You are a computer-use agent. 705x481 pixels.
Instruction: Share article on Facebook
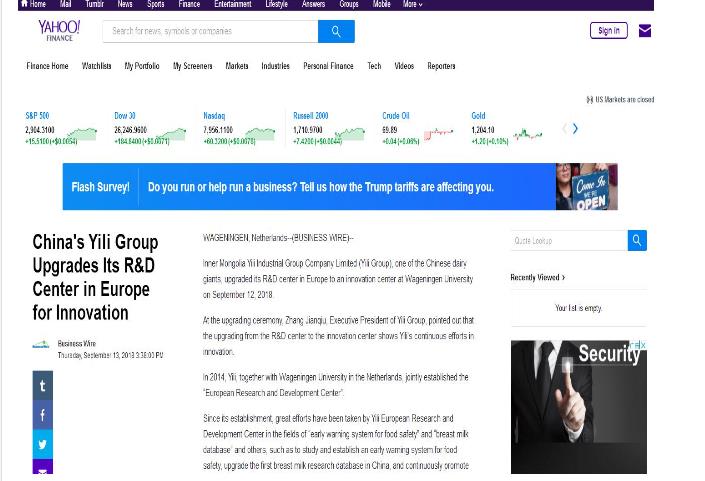pos(42,415)
